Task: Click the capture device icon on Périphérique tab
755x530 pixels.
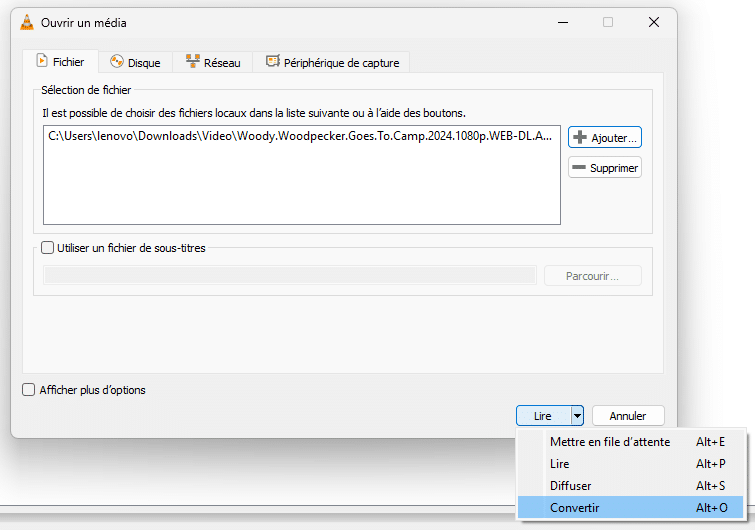Action: tap(273, 62)
